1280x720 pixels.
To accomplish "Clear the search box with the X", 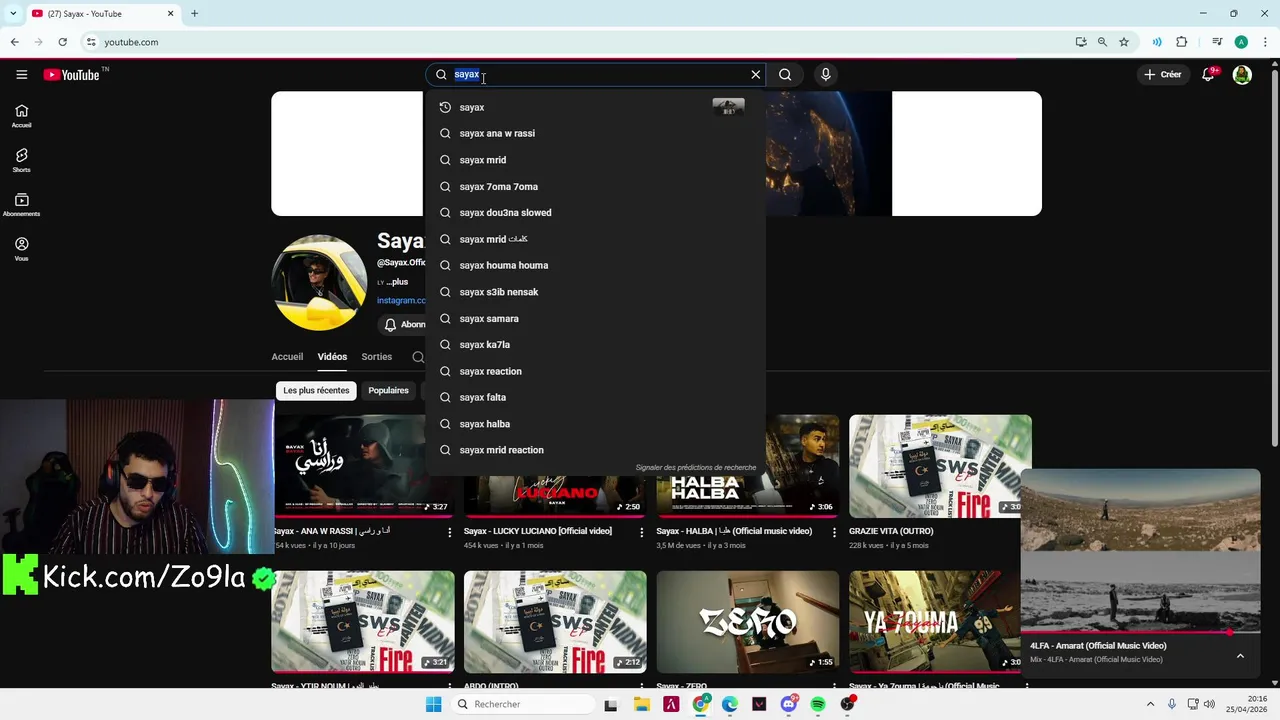I will coord(756,74).
